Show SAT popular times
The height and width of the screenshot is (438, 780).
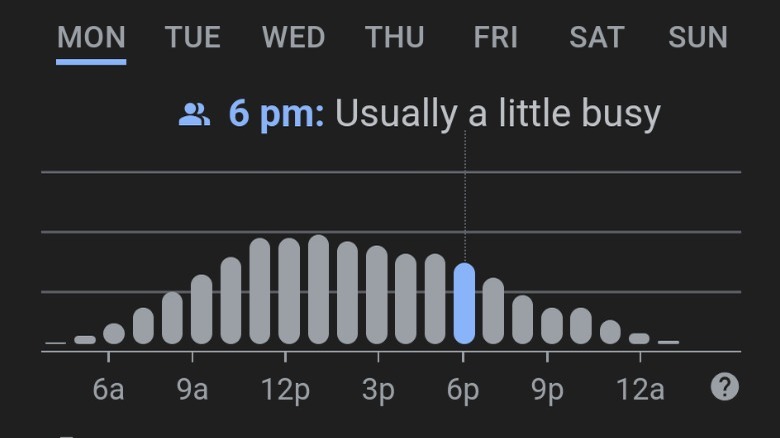tap(596, 38)
